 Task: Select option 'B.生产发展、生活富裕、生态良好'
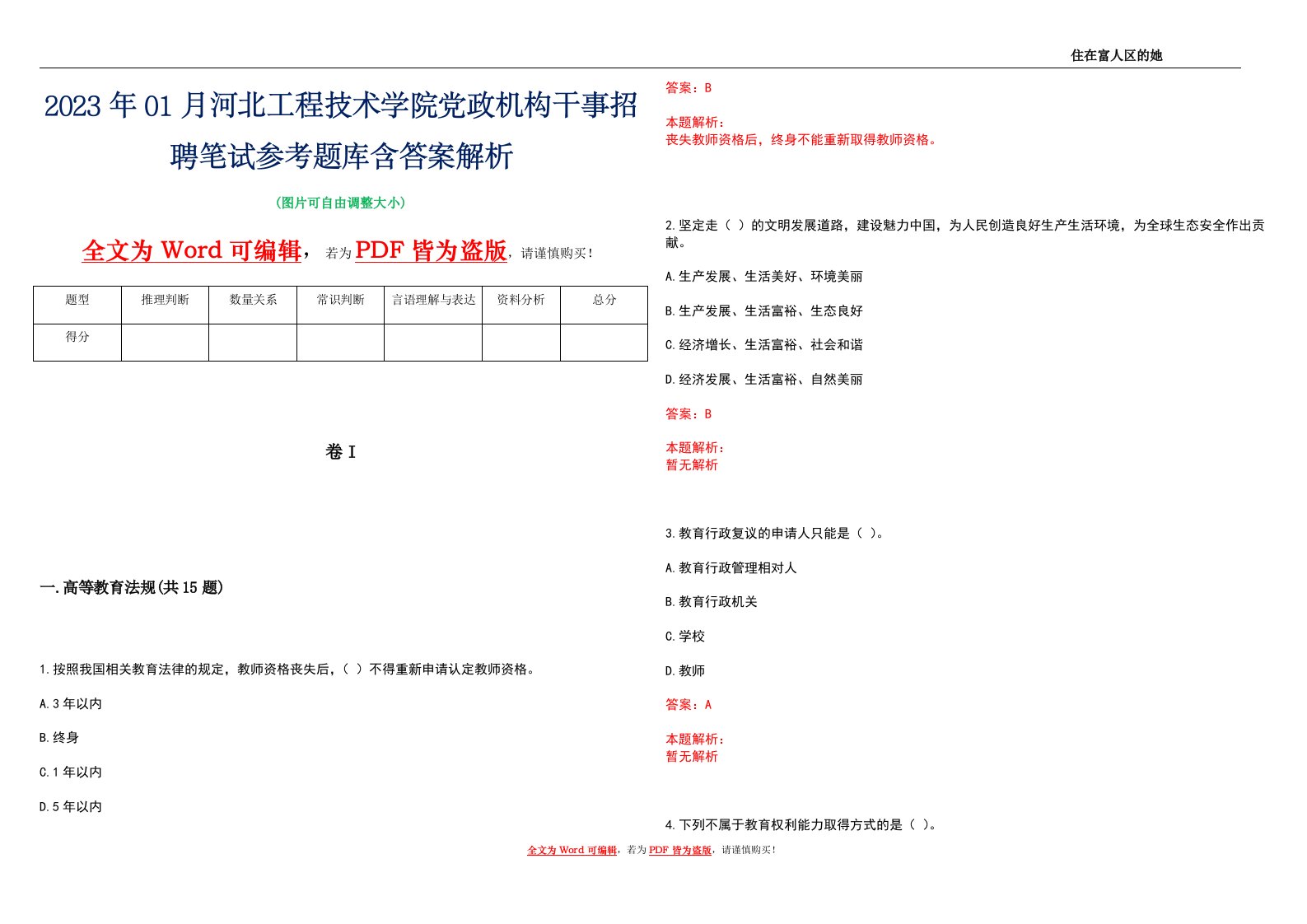pos(764,311)
